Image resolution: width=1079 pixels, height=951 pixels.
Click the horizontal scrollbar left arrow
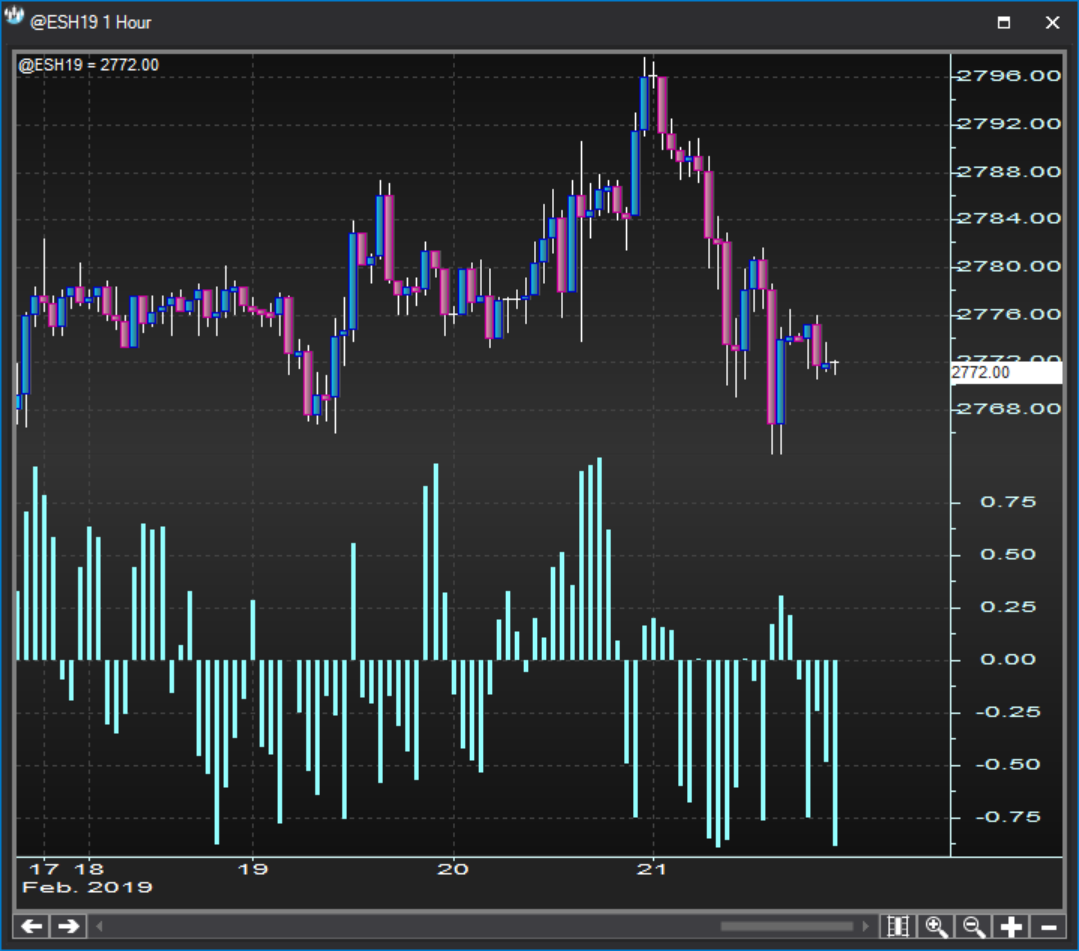click(99, 926)
